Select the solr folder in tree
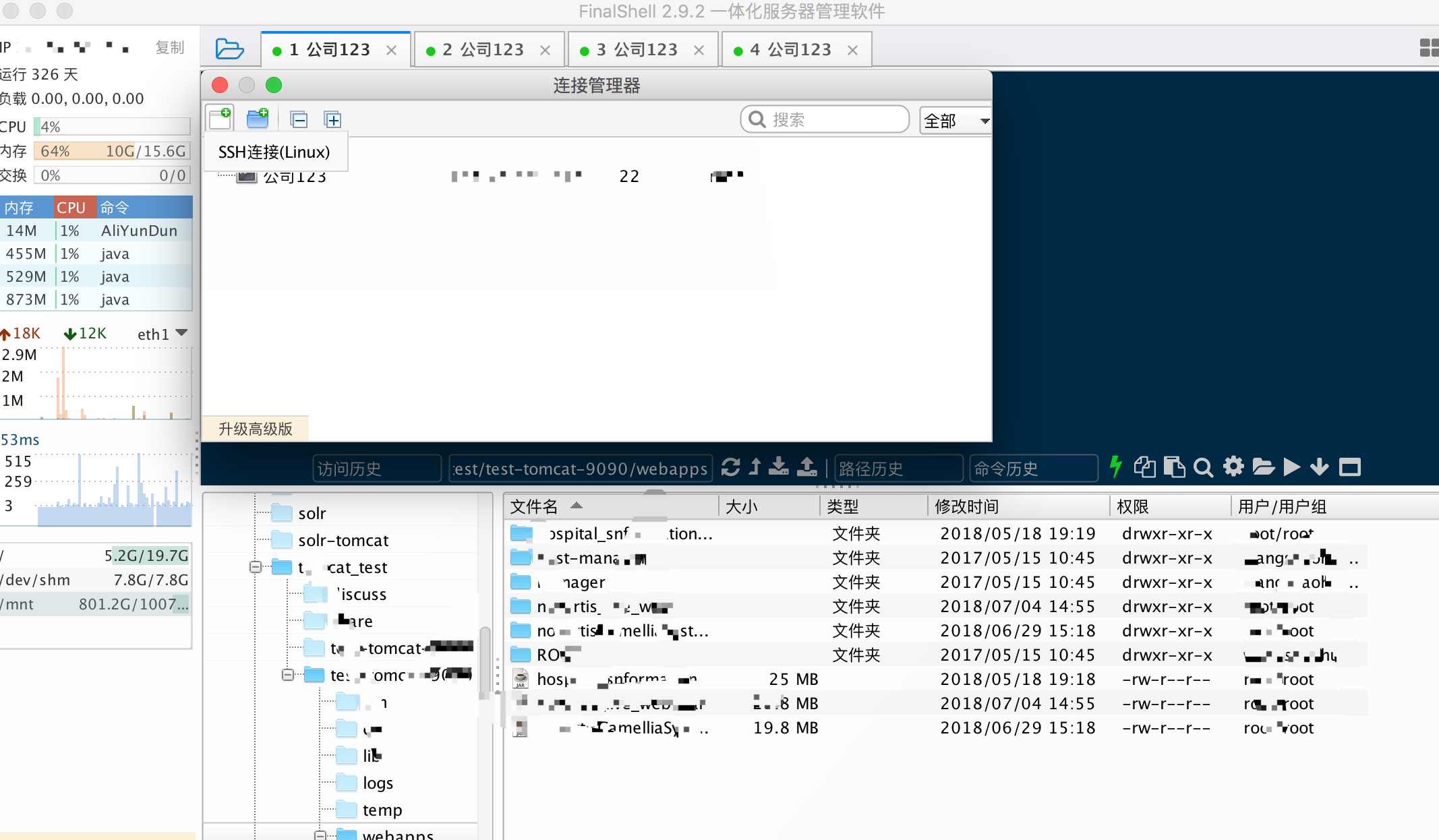The height and width of the screenshot is (840, 1439). click(x=312, y=513)
